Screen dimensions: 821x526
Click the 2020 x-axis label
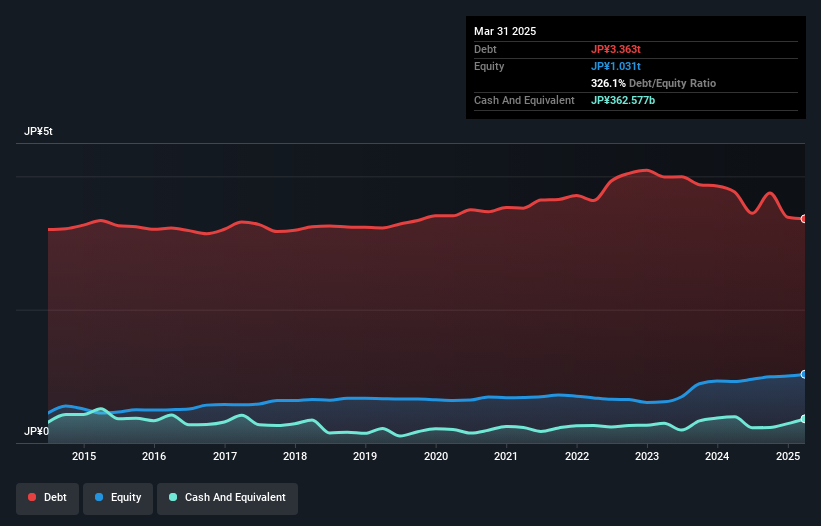point(436,456)
